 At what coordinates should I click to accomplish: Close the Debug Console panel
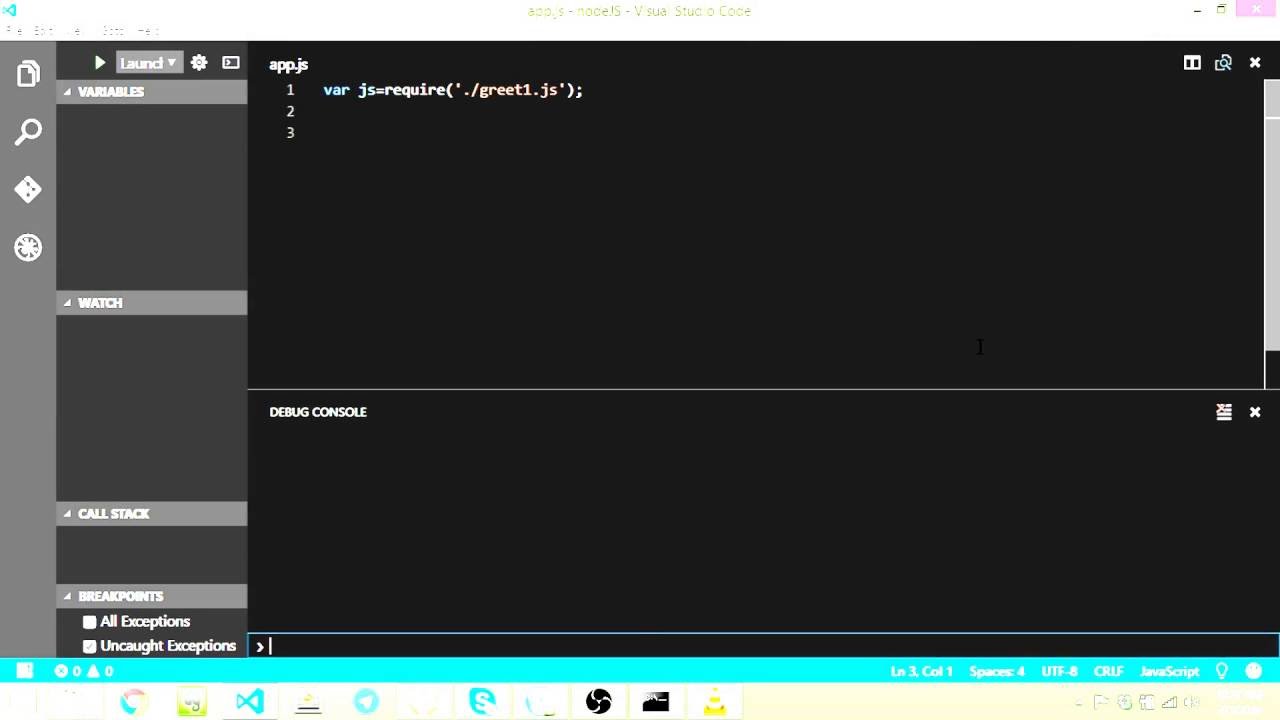(x=1255, y=412)
